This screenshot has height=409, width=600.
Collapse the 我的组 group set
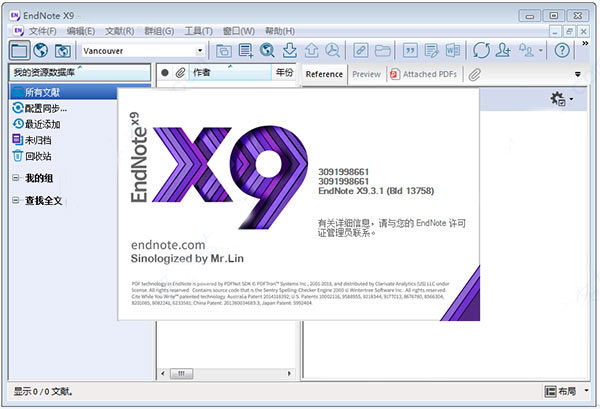pyautogui.click(x=17, y=178)
